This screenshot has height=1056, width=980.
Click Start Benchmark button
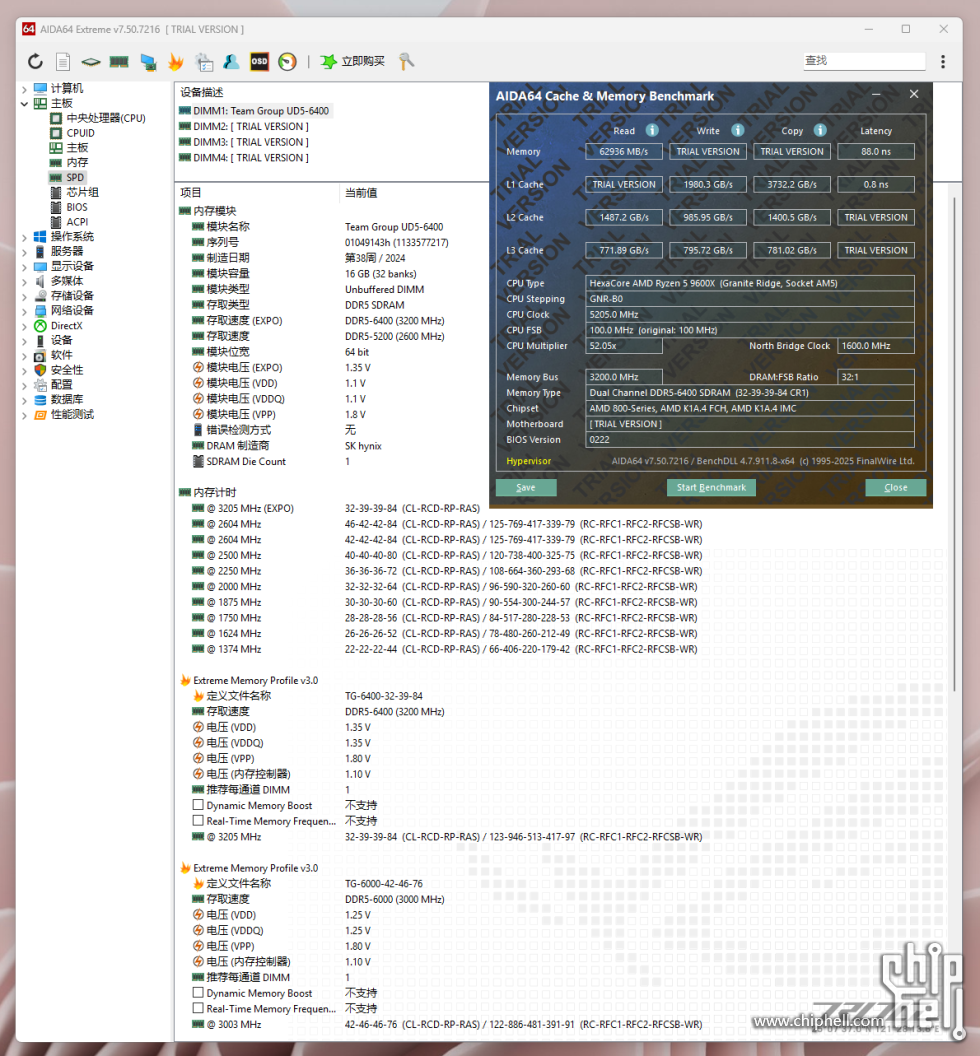click(711, 488)
